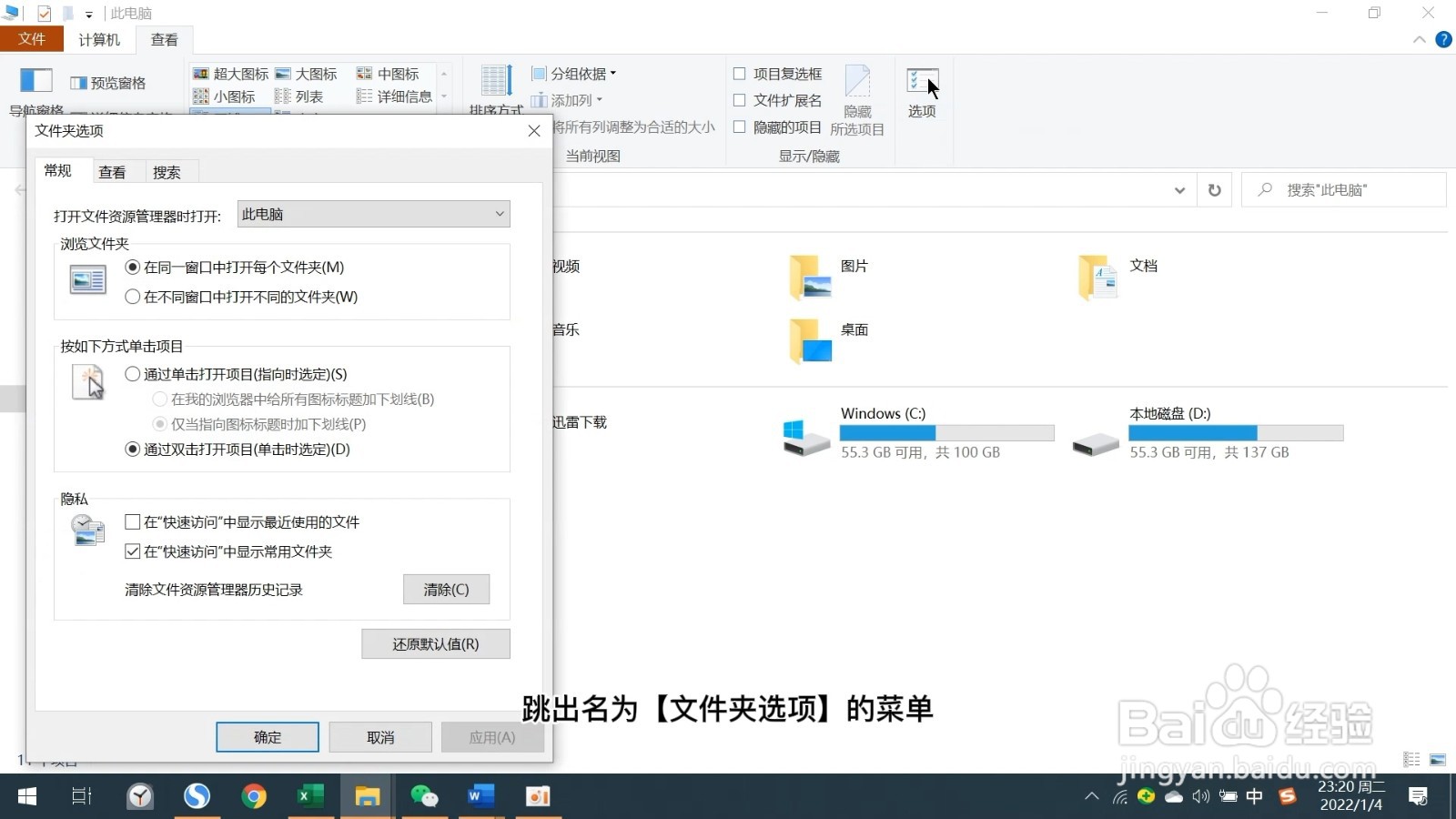
Task: Open notification center on taskbar
Action: (1417, 796)
